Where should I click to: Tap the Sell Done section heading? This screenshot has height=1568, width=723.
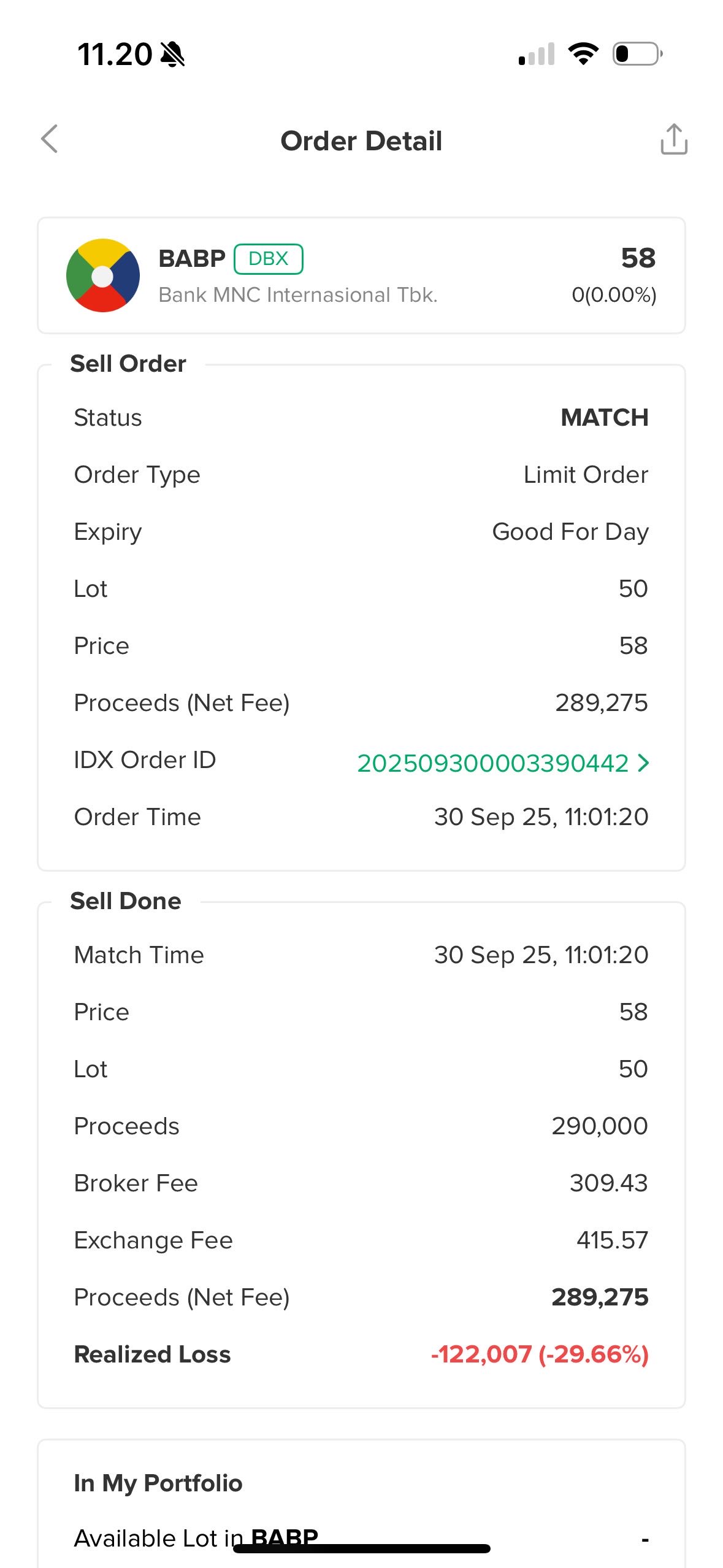[x=126, y=901]
